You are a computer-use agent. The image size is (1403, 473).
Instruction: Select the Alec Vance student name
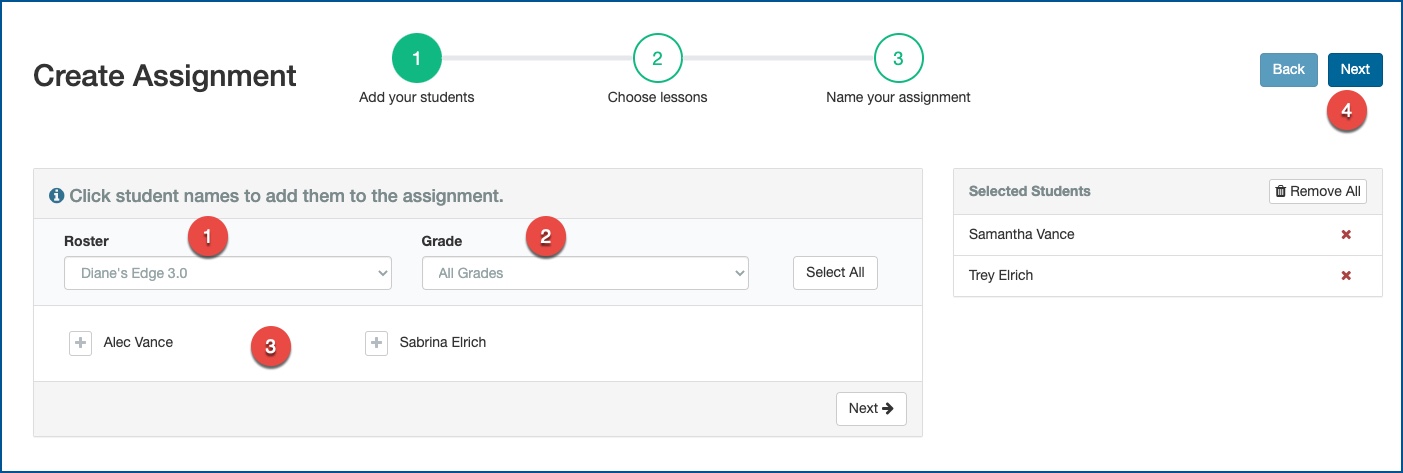pyautogui.click(x=138, y=343)
